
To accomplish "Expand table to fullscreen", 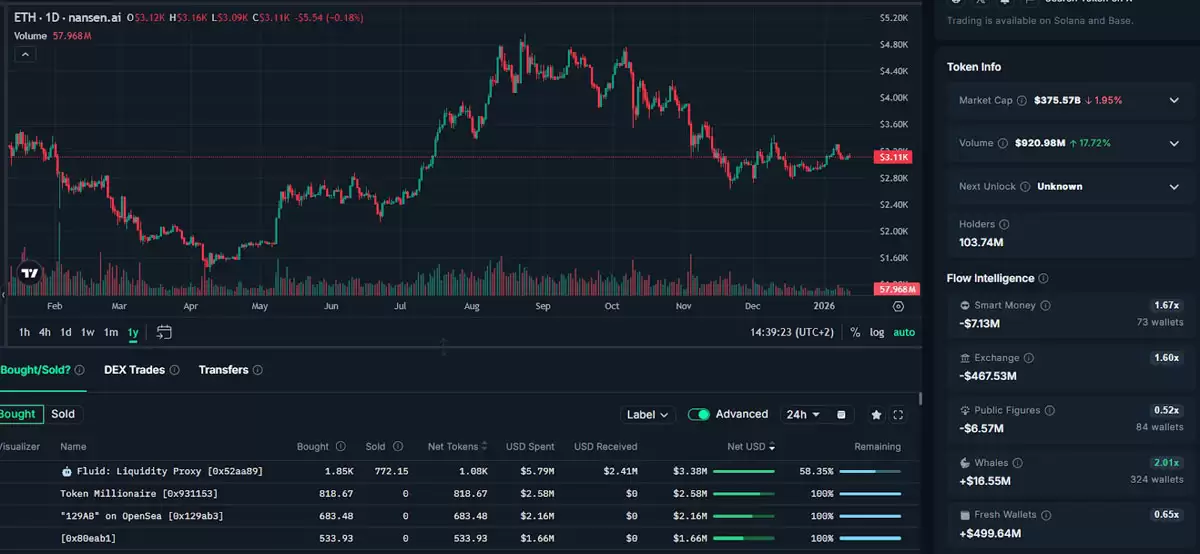I will click(898, 415).
